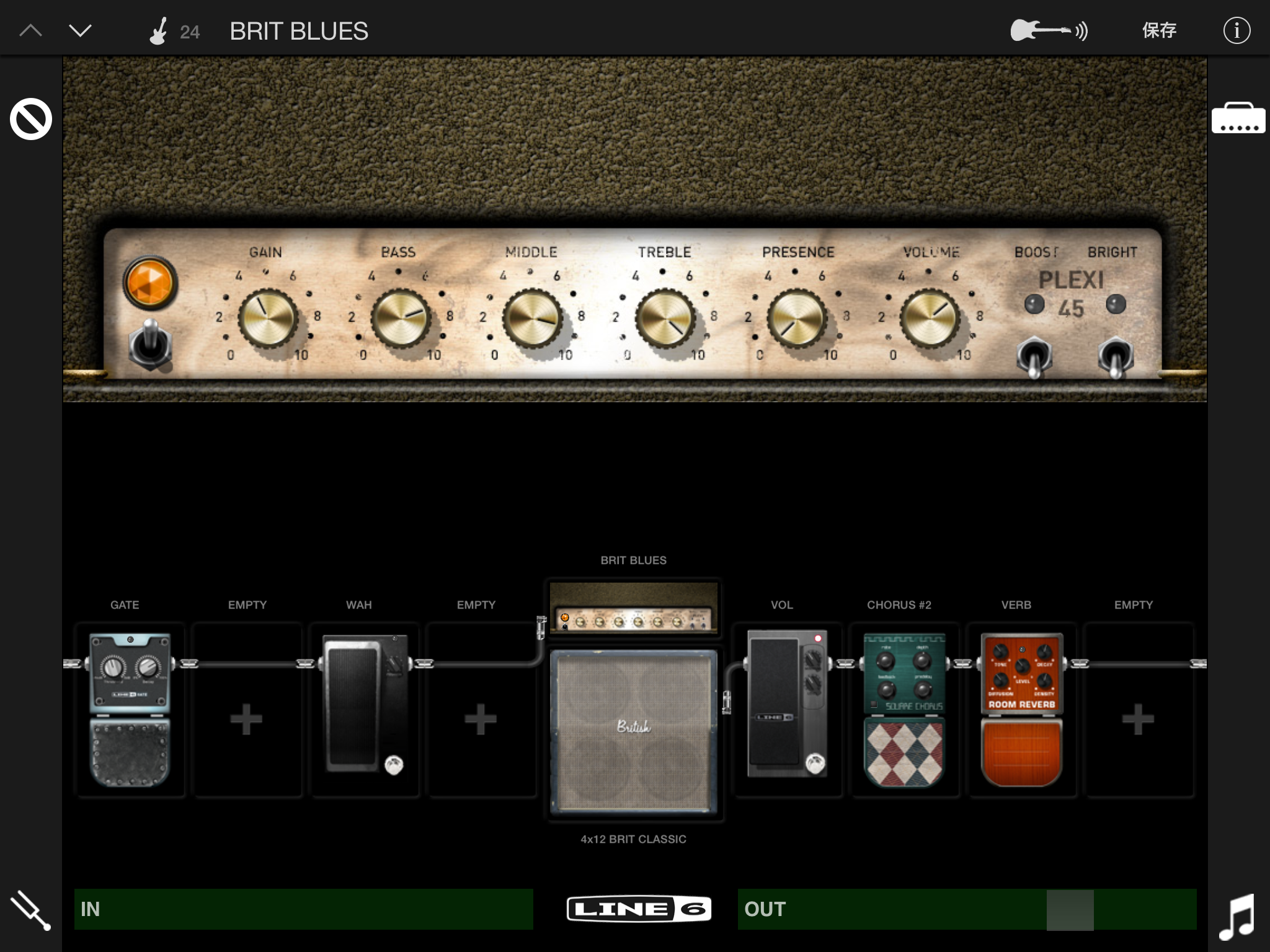Image resolution: width=1270 pixels, height=952 pixels.
Task: Open the tuner fork icon
Action: coord(30,910)
